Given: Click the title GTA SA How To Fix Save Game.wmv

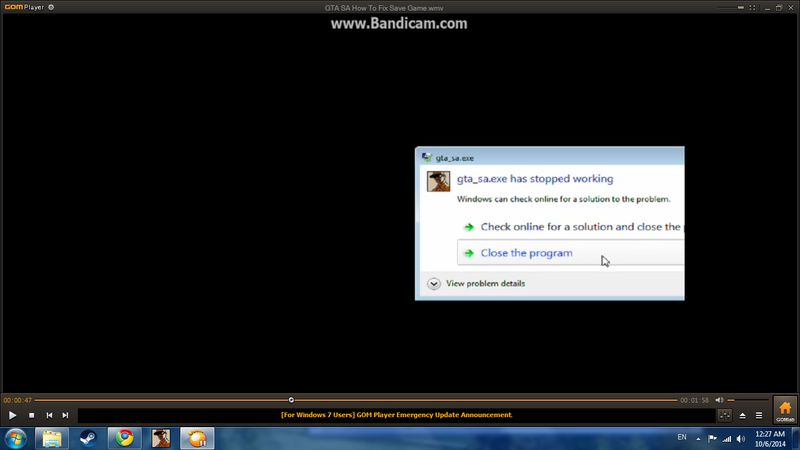Looking at the screenshot, I should [384, 8].
